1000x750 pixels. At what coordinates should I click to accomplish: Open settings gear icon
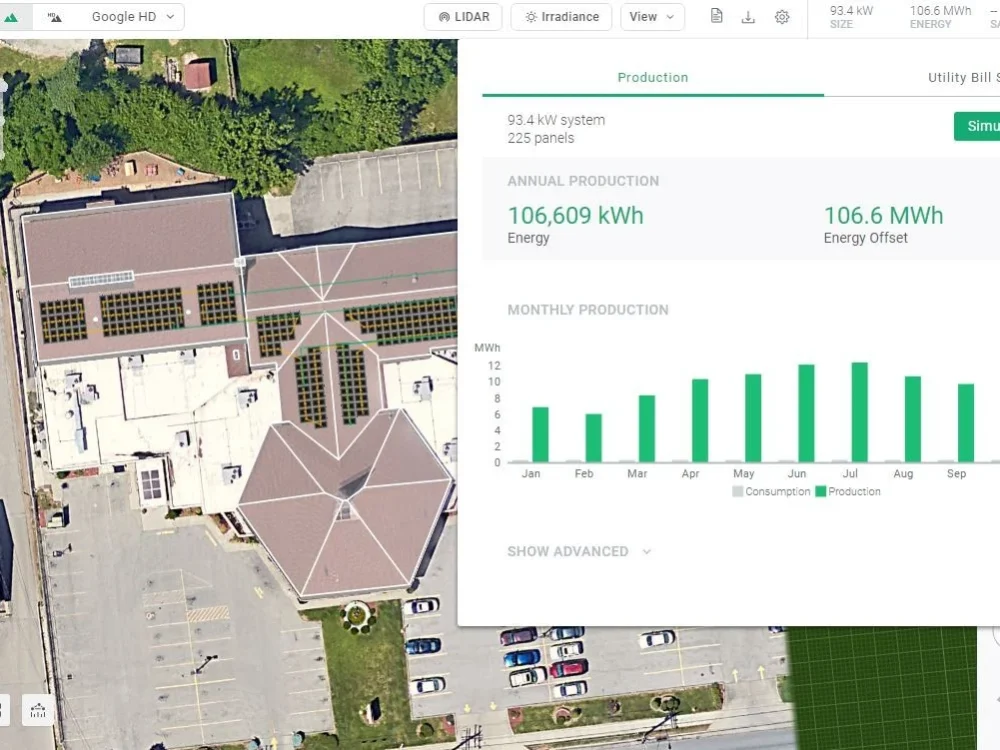click(x=782, y=17)
